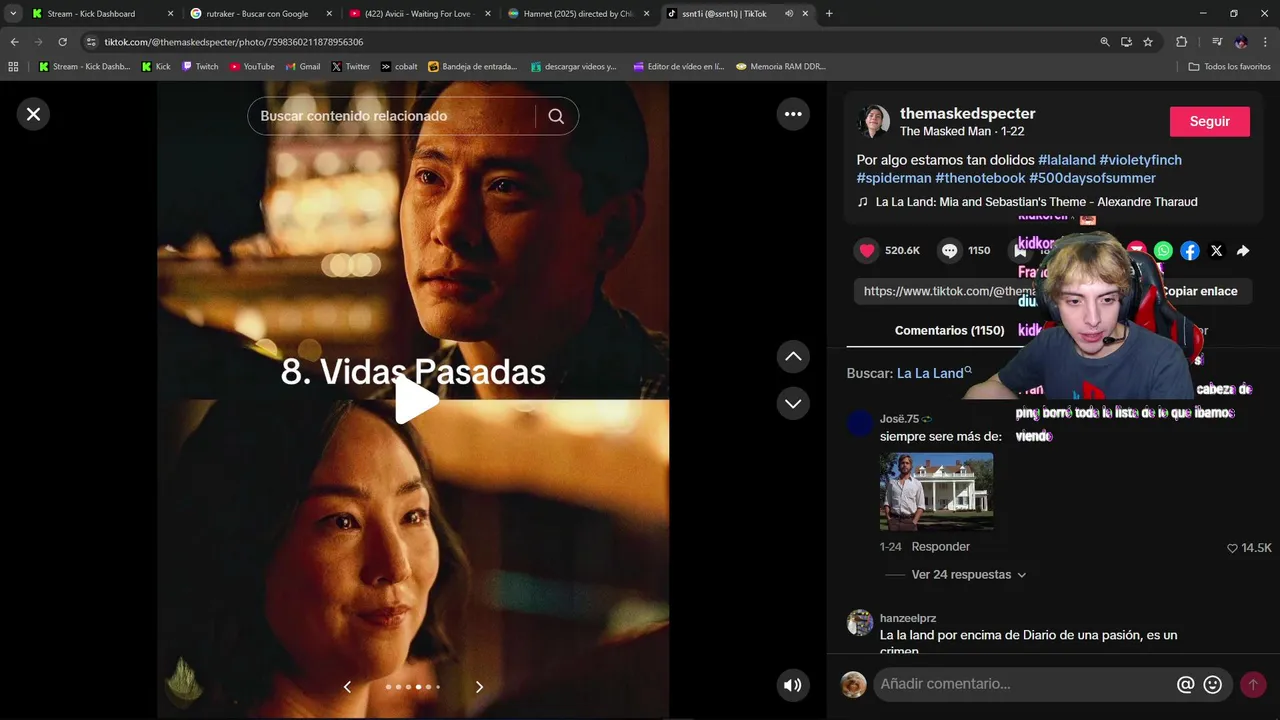This screenshot has width=1280, height=720.
Task: Like the post with heart icon
Action: (867, 251)
